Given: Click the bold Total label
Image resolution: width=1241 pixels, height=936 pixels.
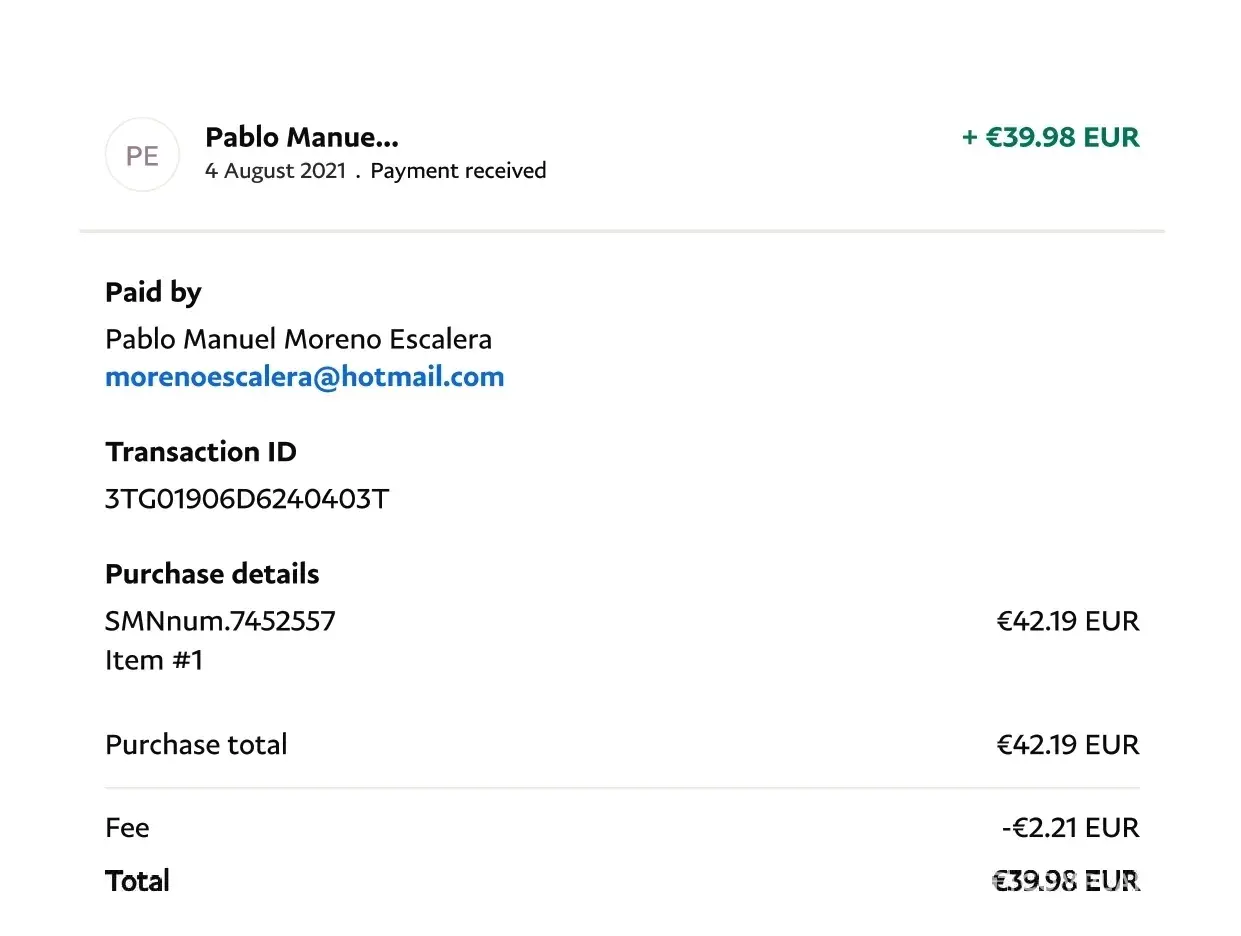Looking at the screenshot, I should point(137,881).
